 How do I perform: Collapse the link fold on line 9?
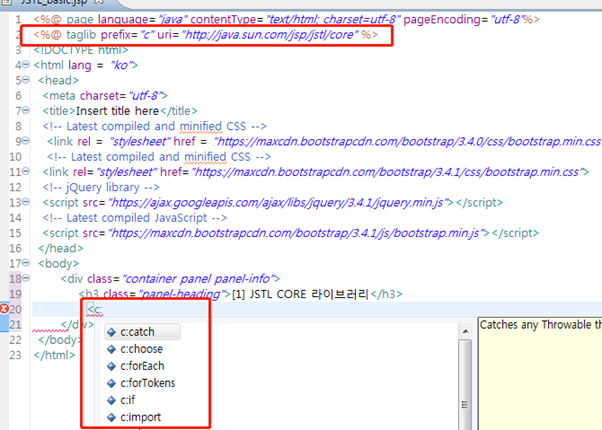[26, 141]
